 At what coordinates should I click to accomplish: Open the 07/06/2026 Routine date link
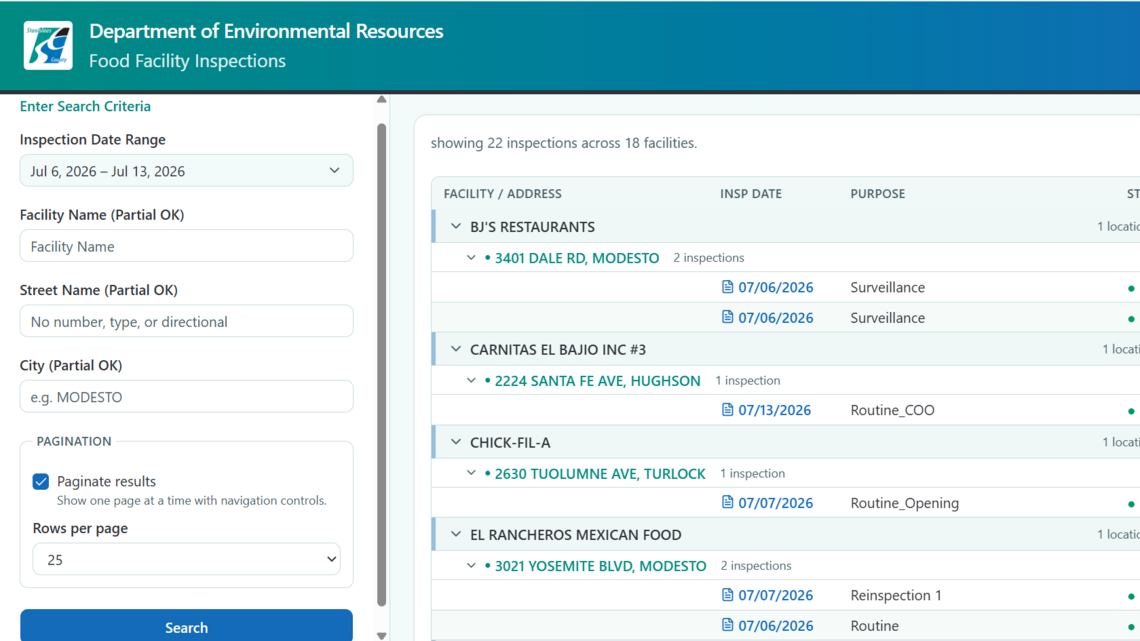tap(776, 626)
